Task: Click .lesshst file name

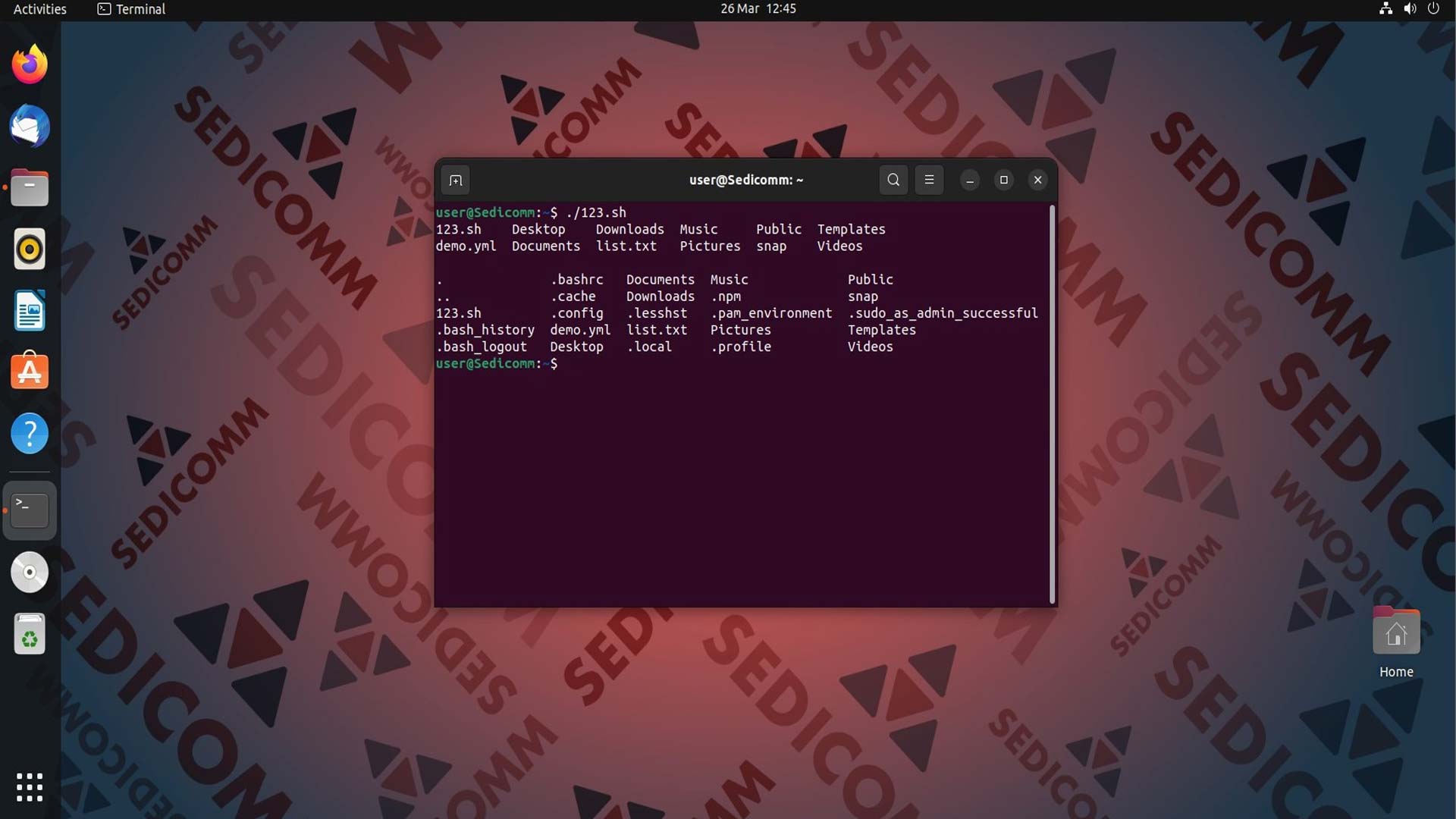Action: click(x=657, y=313)
